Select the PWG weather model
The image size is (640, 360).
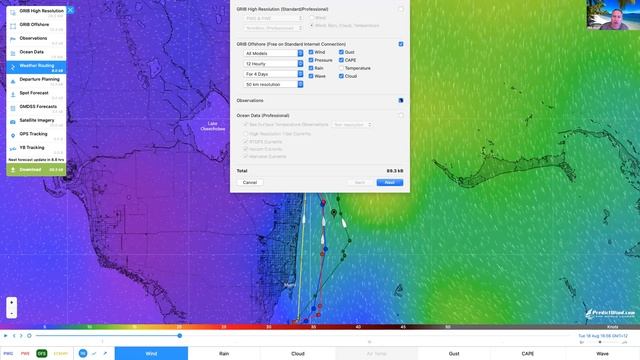[x=8, y=353]
